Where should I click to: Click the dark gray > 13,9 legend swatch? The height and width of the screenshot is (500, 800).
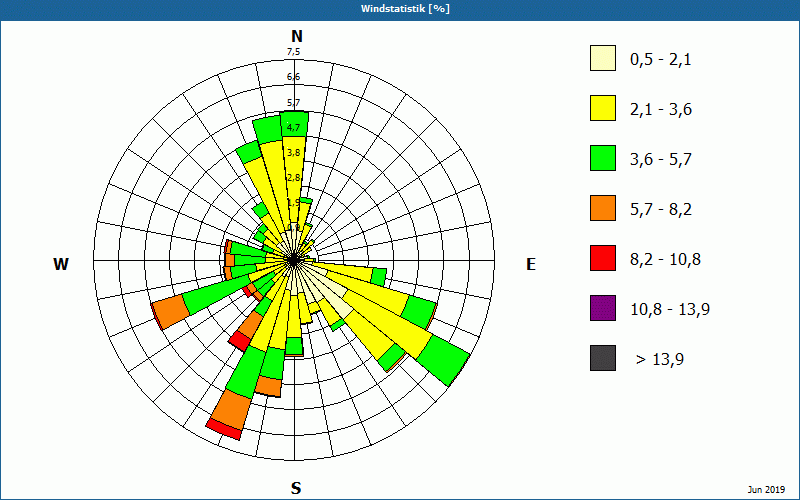(x=603, y=358)
